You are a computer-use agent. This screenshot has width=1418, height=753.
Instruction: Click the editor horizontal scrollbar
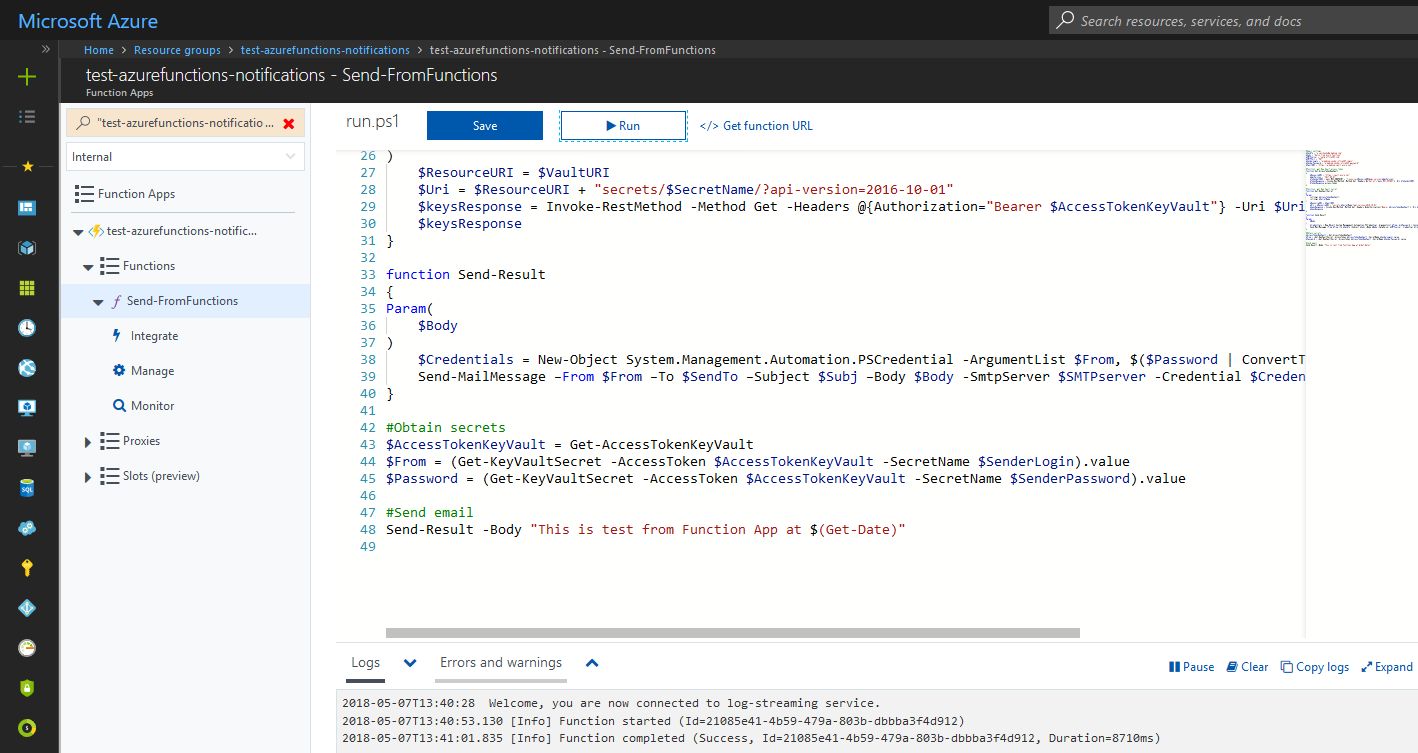tap(733, 632)
